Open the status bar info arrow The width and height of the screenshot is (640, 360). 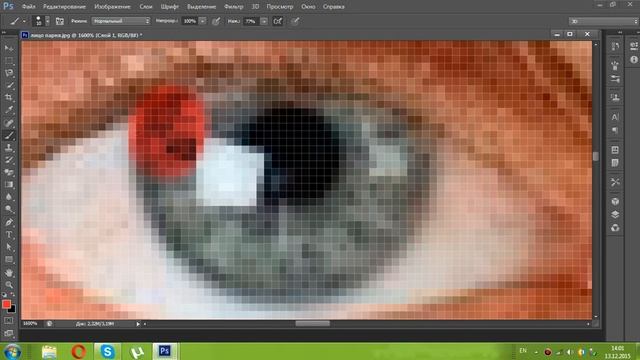coord(138,324)
